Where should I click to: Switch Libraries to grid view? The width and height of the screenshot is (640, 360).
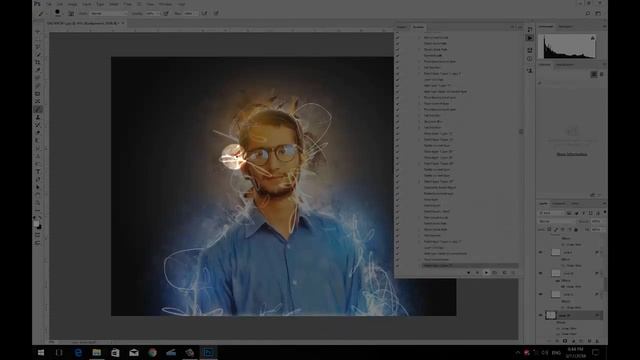[594, 74]
